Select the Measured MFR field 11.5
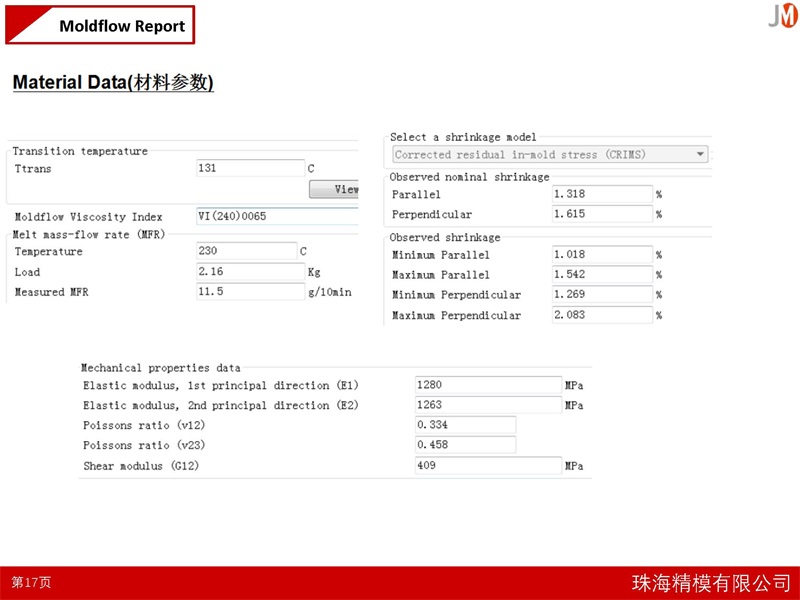The image size is (800, 600). 251,292
